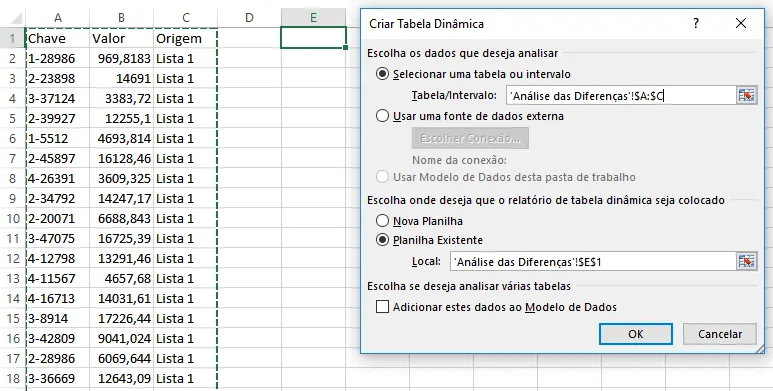Click value cell 3609,325

[121, 178]
